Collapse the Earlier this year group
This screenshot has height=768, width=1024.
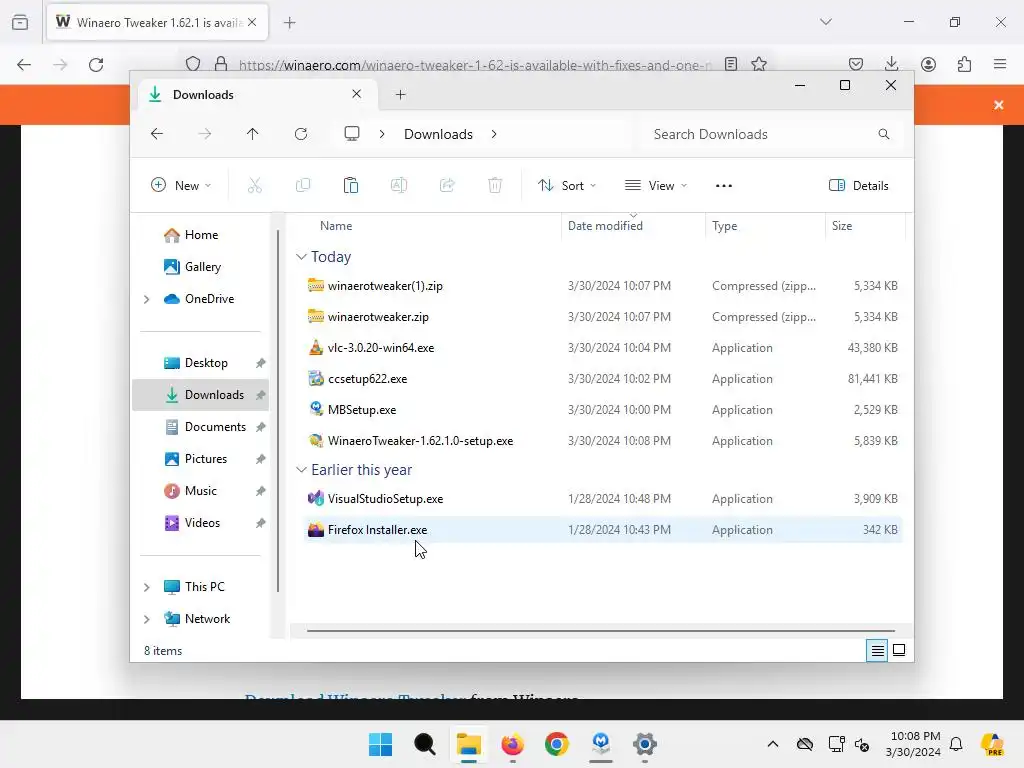(x=301, y=470)
